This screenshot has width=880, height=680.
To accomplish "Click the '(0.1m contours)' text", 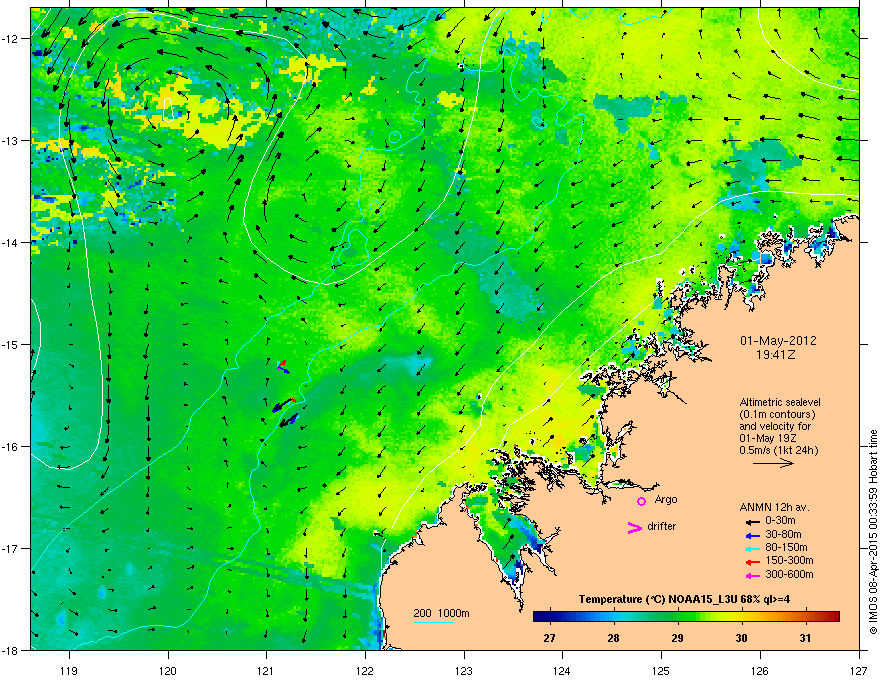I will point(777,414).
